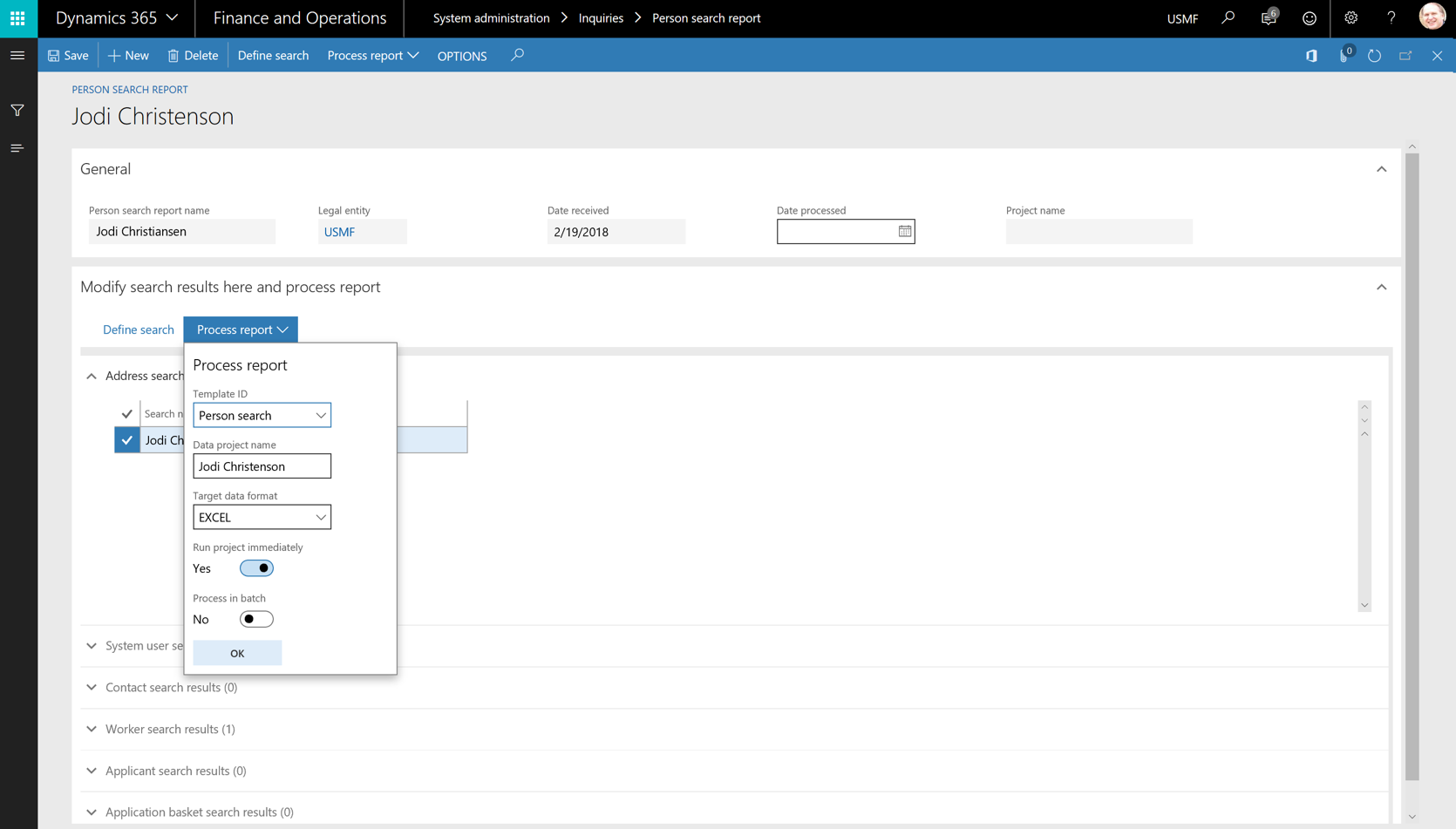Click the Date received field

pyautogui.click(x=616, y=232)
